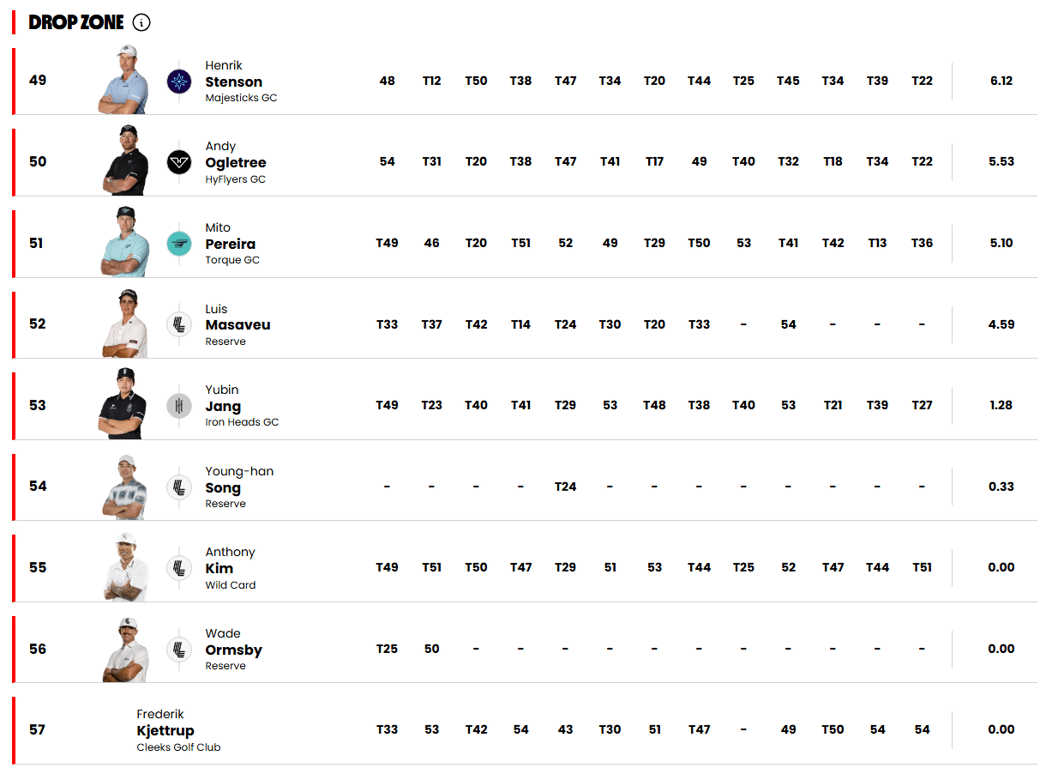This screenshot has height=768, width=1064.
Task: Click Wade Ormsby's player photo
Action: point(125,648)
